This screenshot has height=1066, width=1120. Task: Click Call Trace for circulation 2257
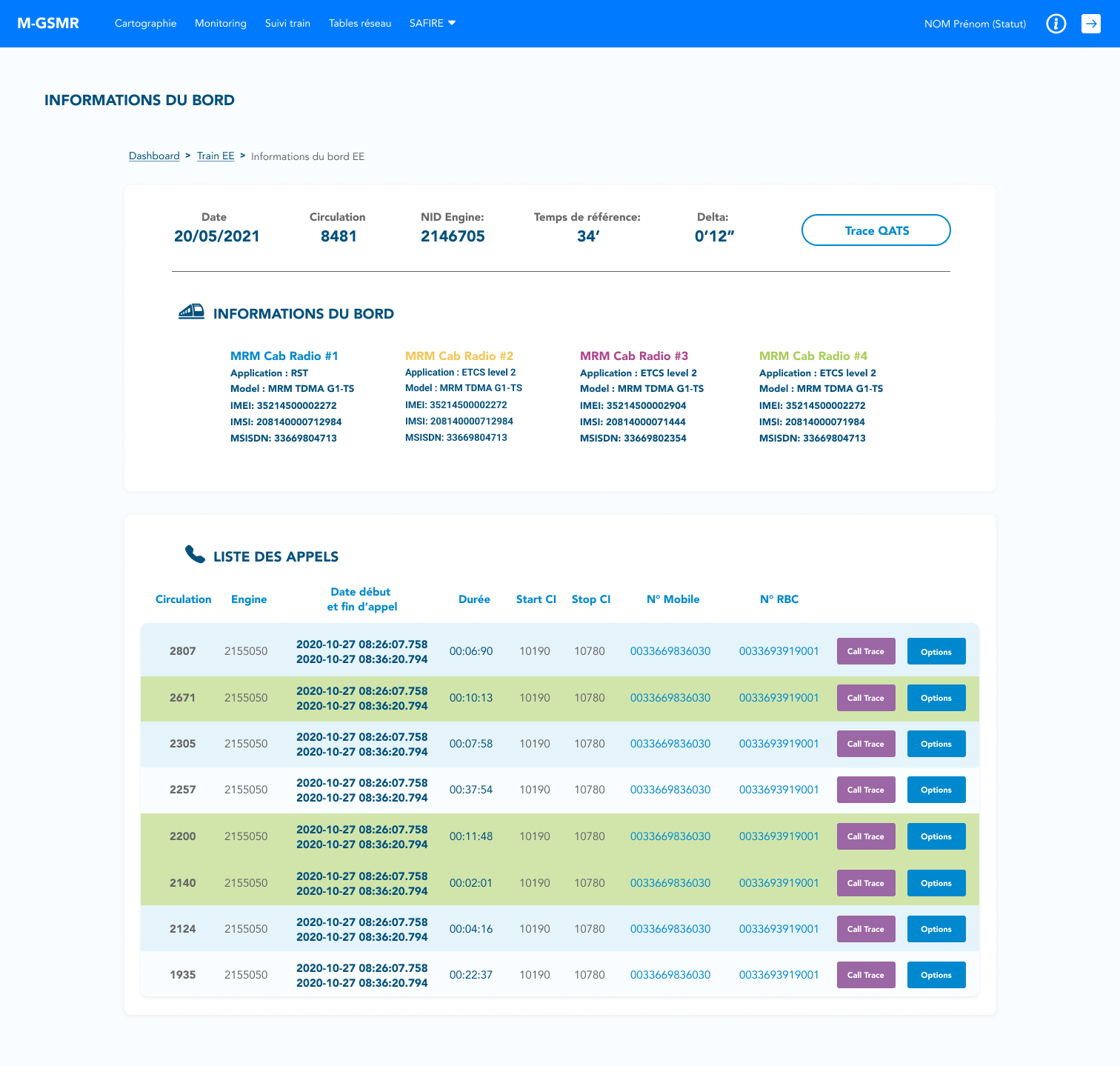[x=865, y=790]
